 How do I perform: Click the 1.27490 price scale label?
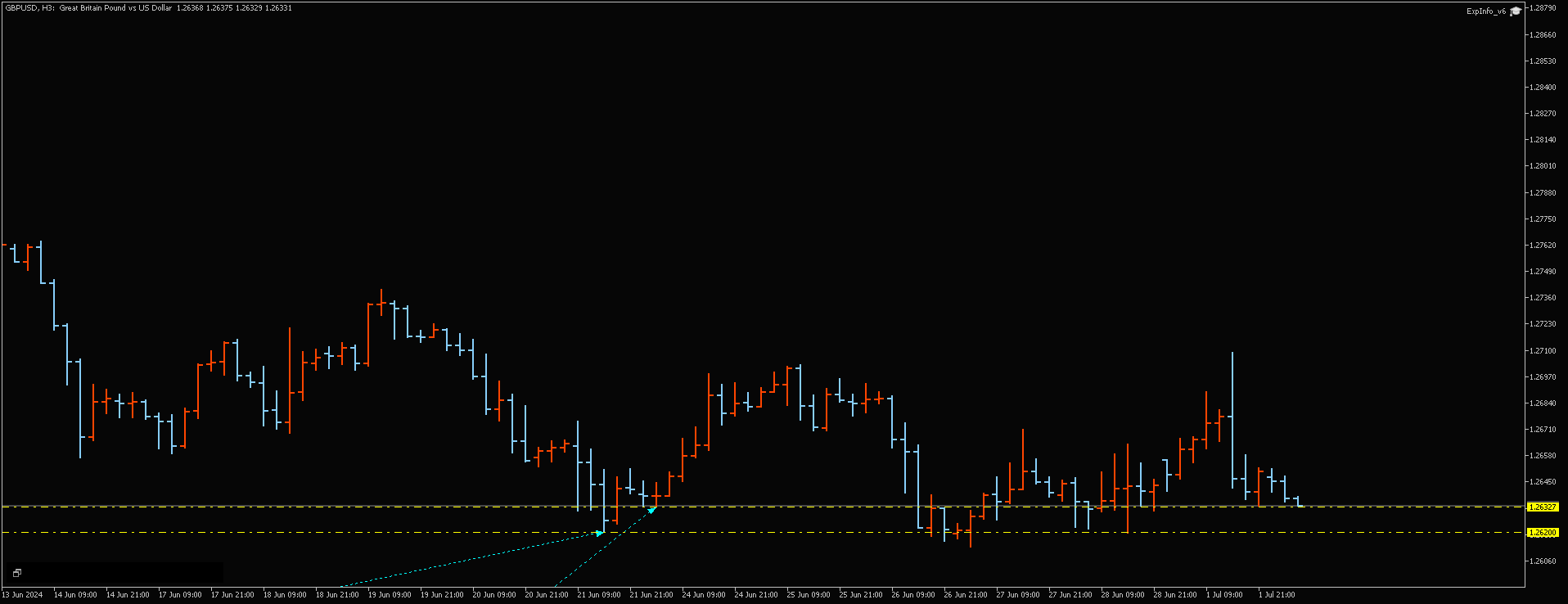point(1543,272)
